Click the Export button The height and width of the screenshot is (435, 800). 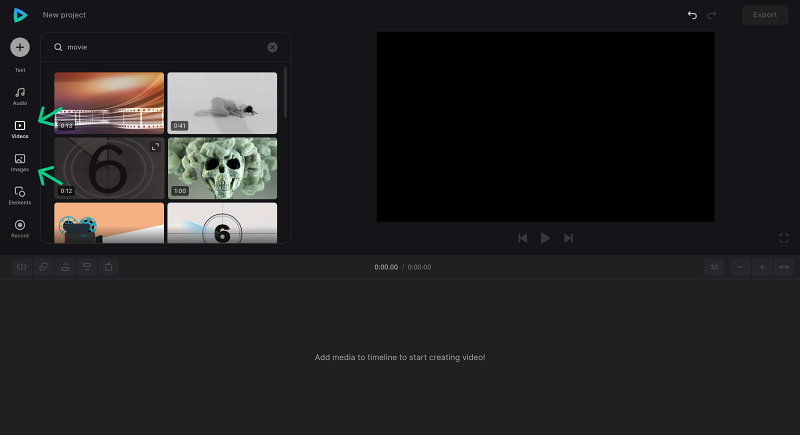[x=765, y=15]
